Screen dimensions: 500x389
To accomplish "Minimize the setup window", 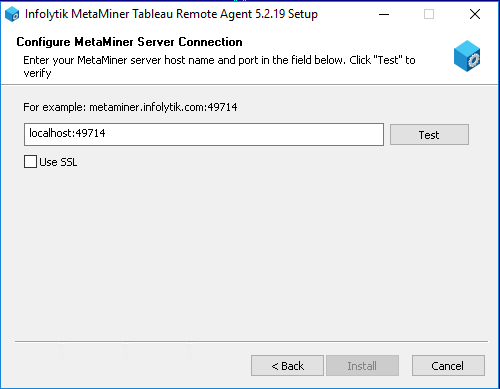I will 384,14.
